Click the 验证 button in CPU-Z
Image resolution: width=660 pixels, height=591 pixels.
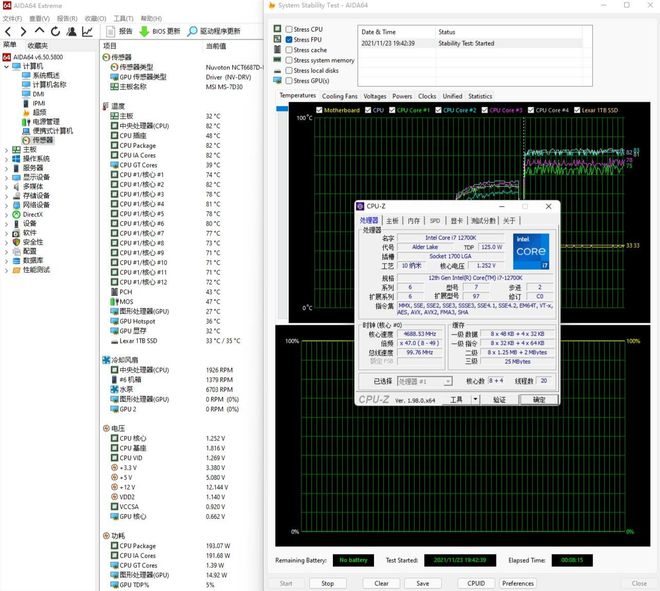pyautogui.click(x=499, y=399)
